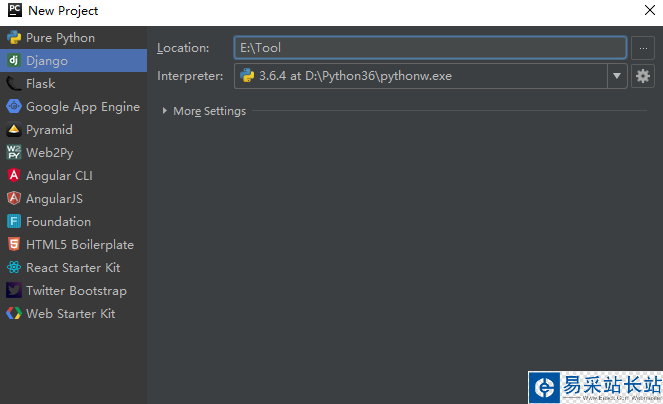Open interpreter settings gear
The image size is (663, 404).
point(643,76)
